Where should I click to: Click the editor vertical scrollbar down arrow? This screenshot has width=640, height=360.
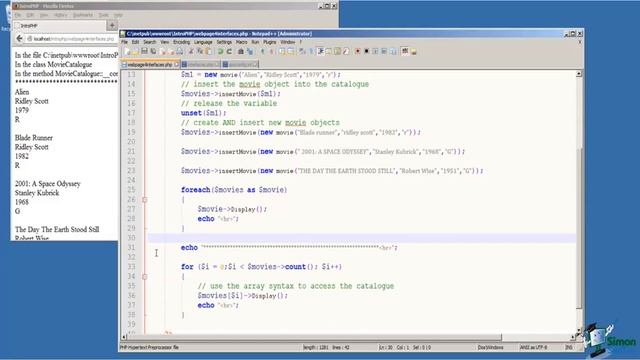point(579,330)
